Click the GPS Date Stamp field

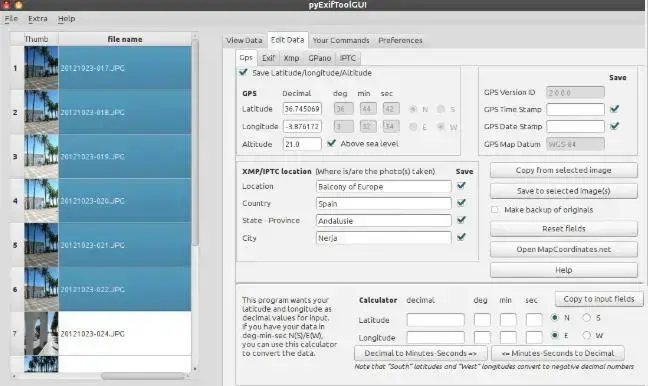[x=575, y=126]
